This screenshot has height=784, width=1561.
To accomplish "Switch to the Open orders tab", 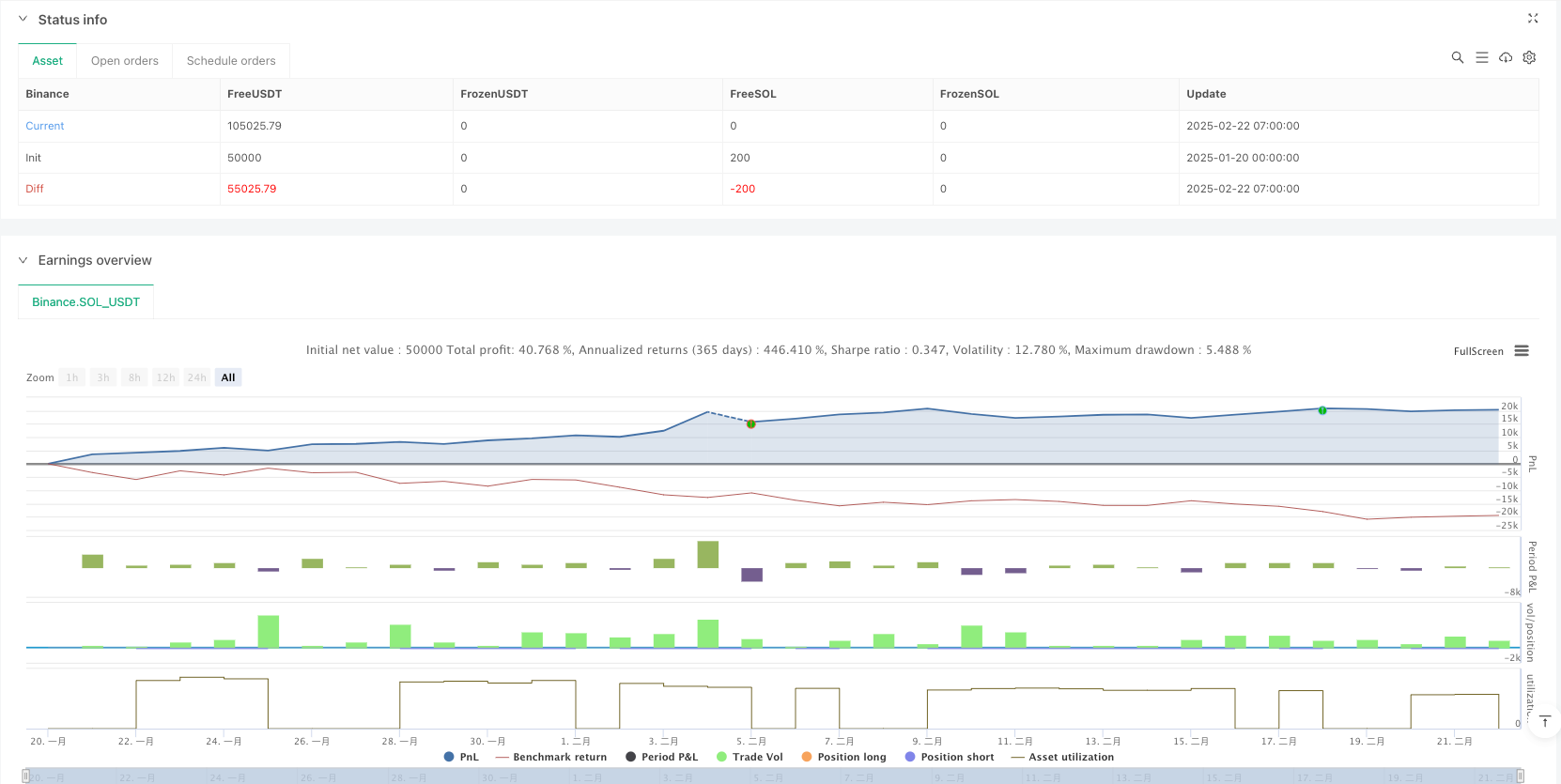I will (125, 61).
